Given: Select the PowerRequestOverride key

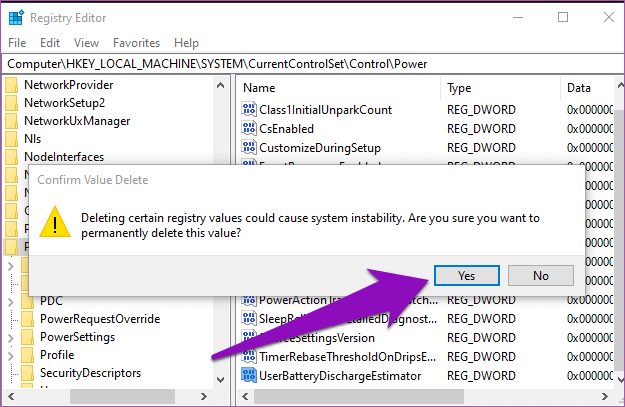Looking at the screenshot, I should [x=100, y=319].
